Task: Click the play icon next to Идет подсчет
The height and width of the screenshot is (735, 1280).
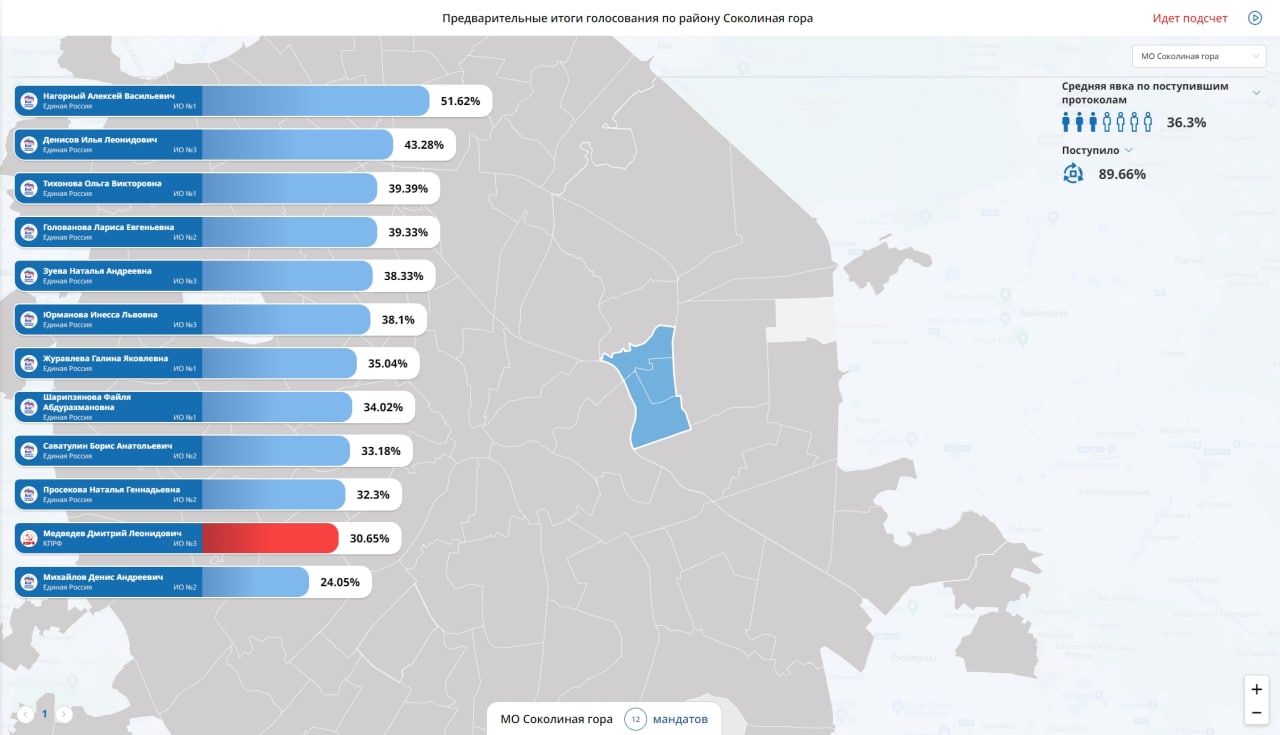Action: coord(1254,18)
